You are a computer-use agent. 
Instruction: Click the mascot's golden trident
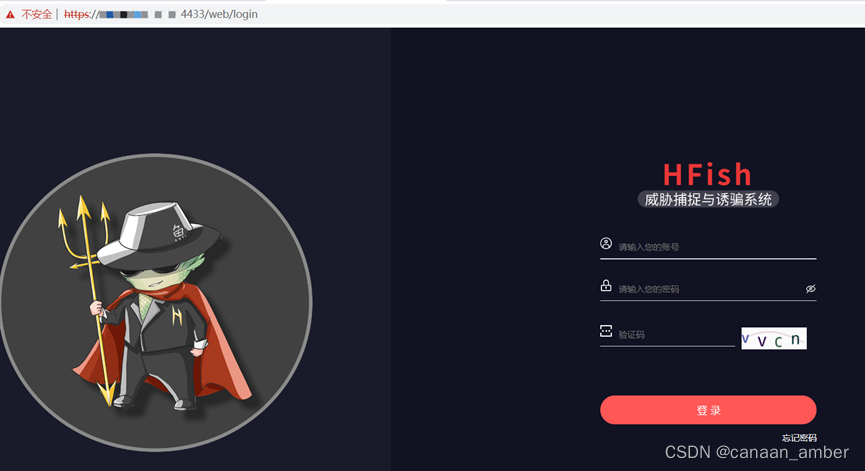point(91,298)
